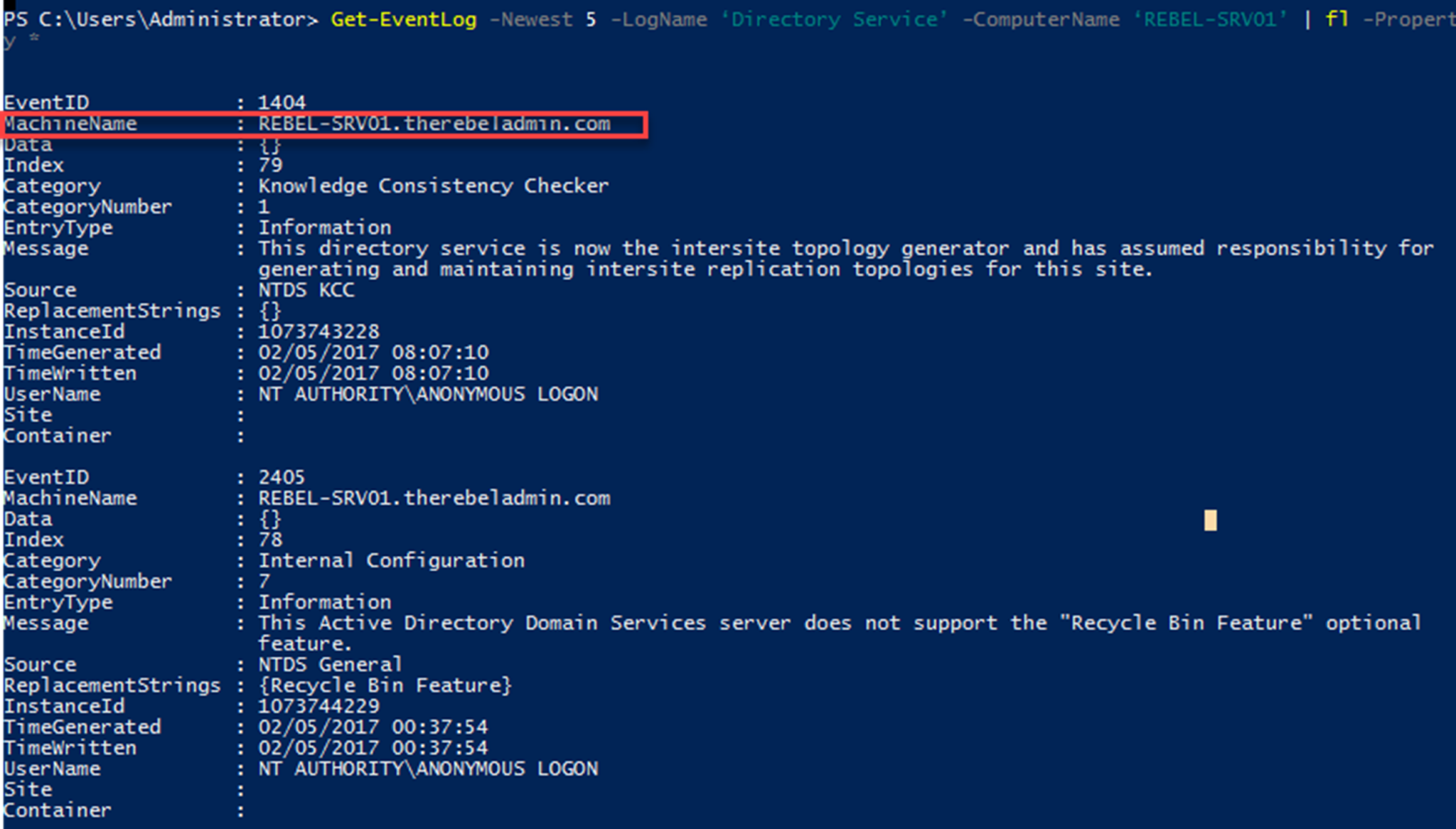Click the Get-EventLog command text
The image size is (1456, 829).
402,19
